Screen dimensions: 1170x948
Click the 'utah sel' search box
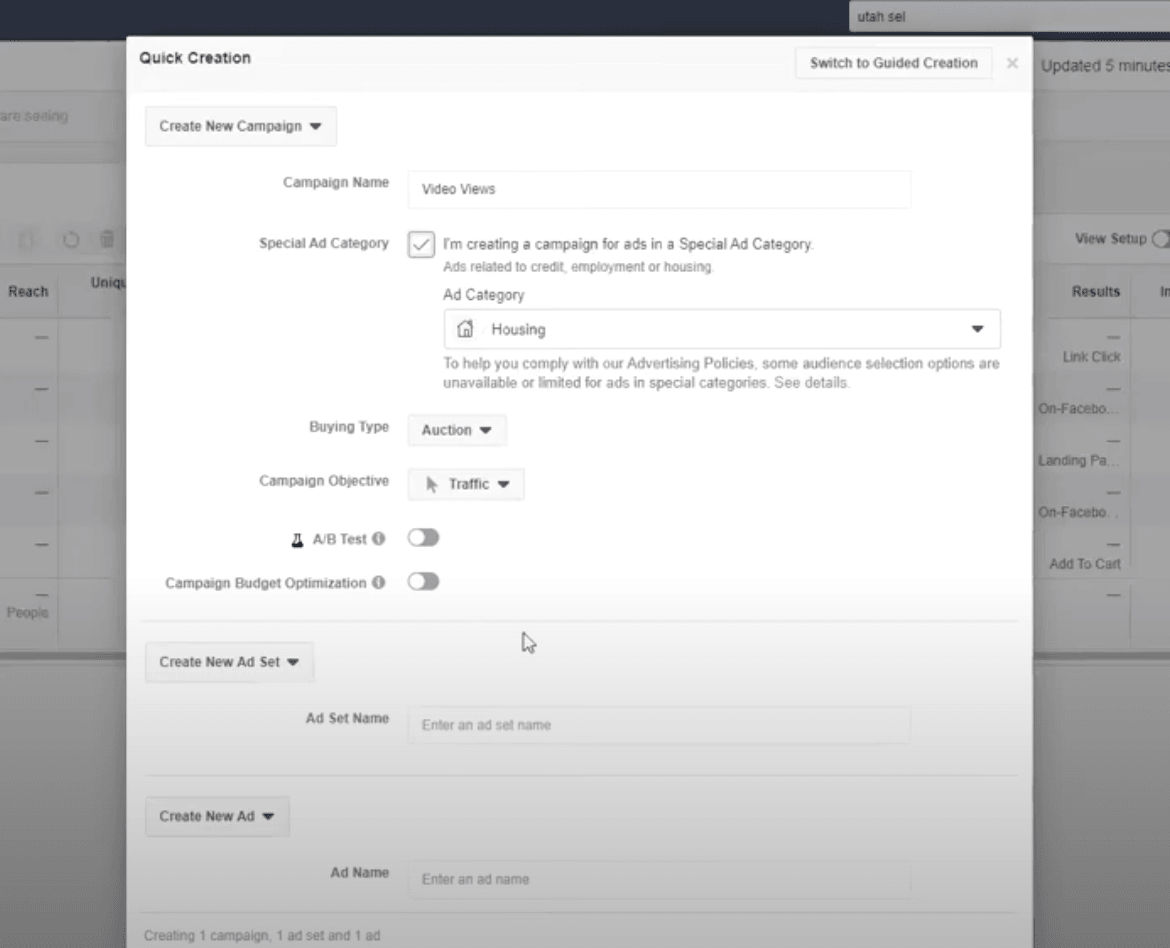(1009, 16)
